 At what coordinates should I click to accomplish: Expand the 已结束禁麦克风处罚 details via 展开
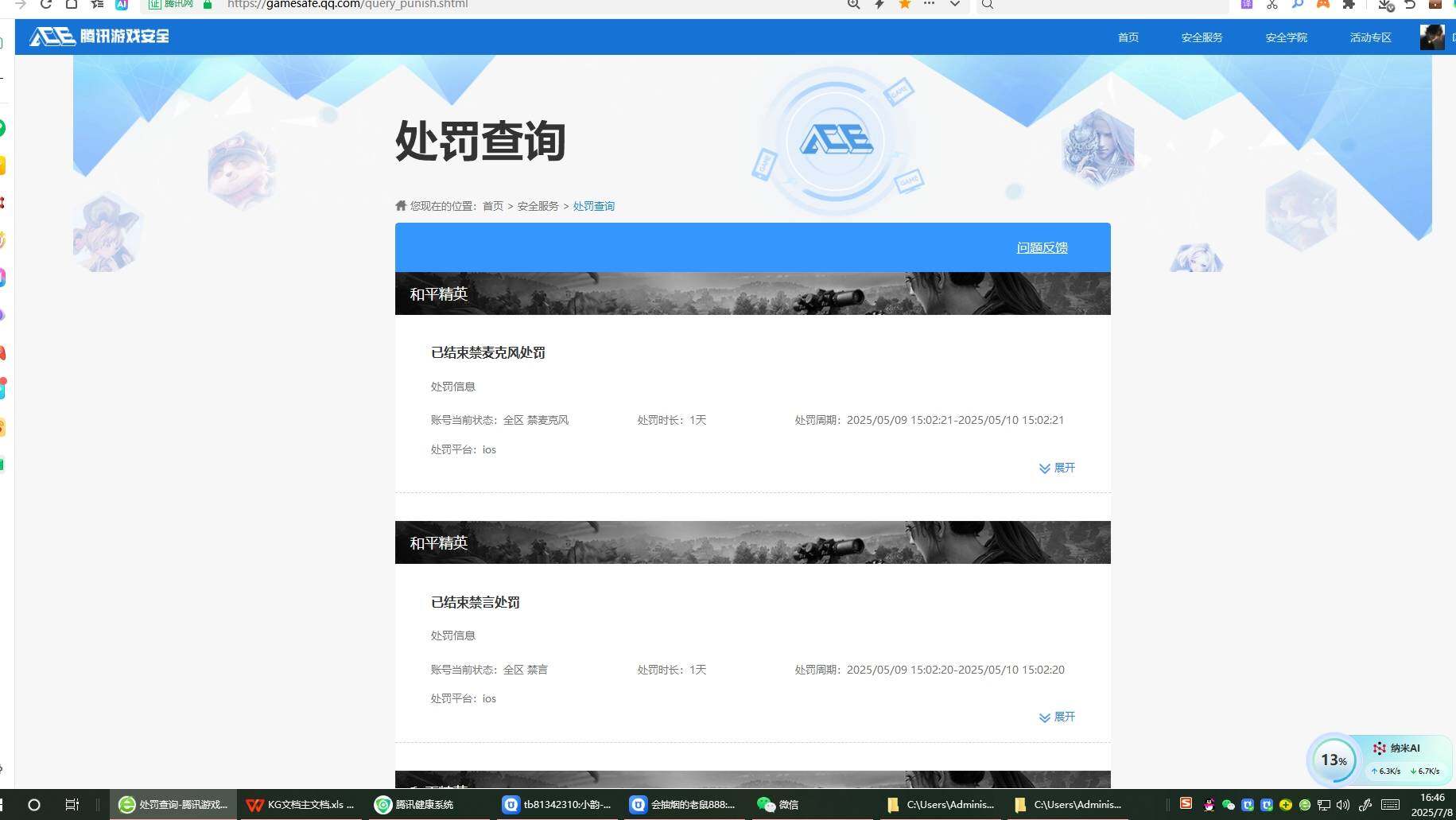click(1058, 468)
